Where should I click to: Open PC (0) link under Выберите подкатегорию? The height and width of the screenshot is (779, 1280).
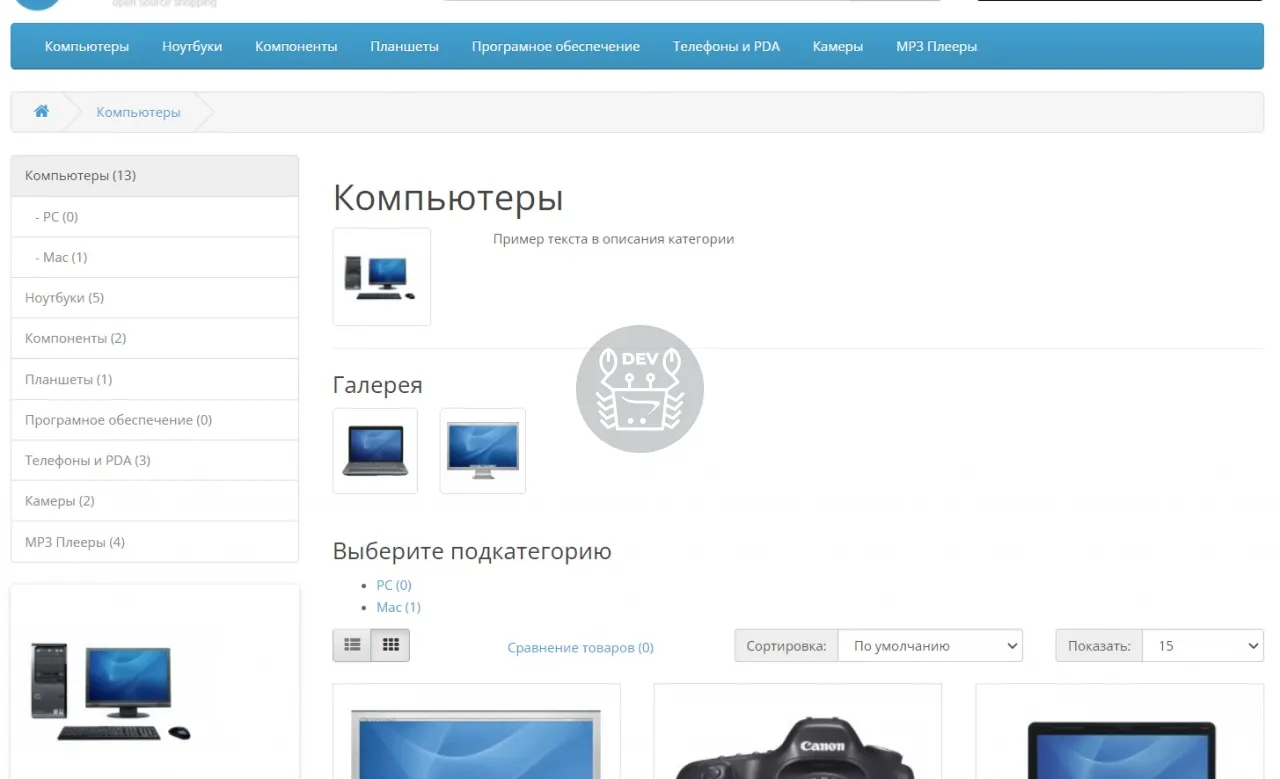click(x=394, y=585)
